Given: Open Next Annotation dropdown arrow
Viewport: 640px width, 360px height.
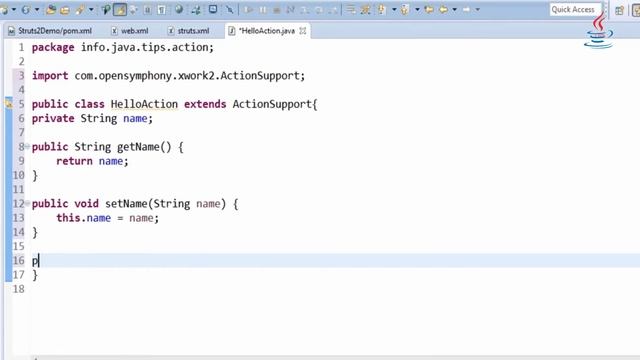Looking at the screenshot, I should (394, 9).
